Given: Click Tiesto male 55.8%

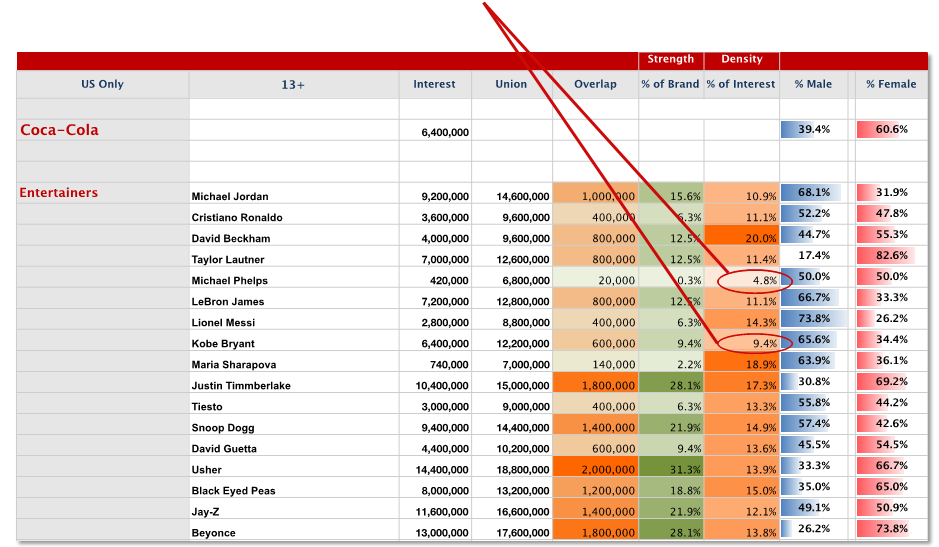Looking at the screenshot, I should [814, 403].
